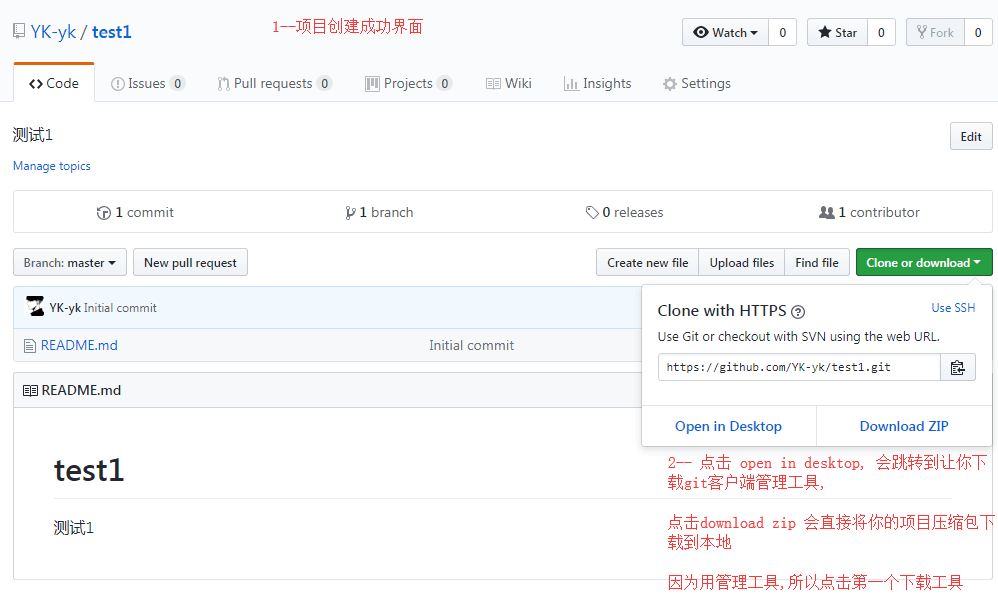
Task: Open the YK-yk author link in the commit row
Action: [65, 308]
